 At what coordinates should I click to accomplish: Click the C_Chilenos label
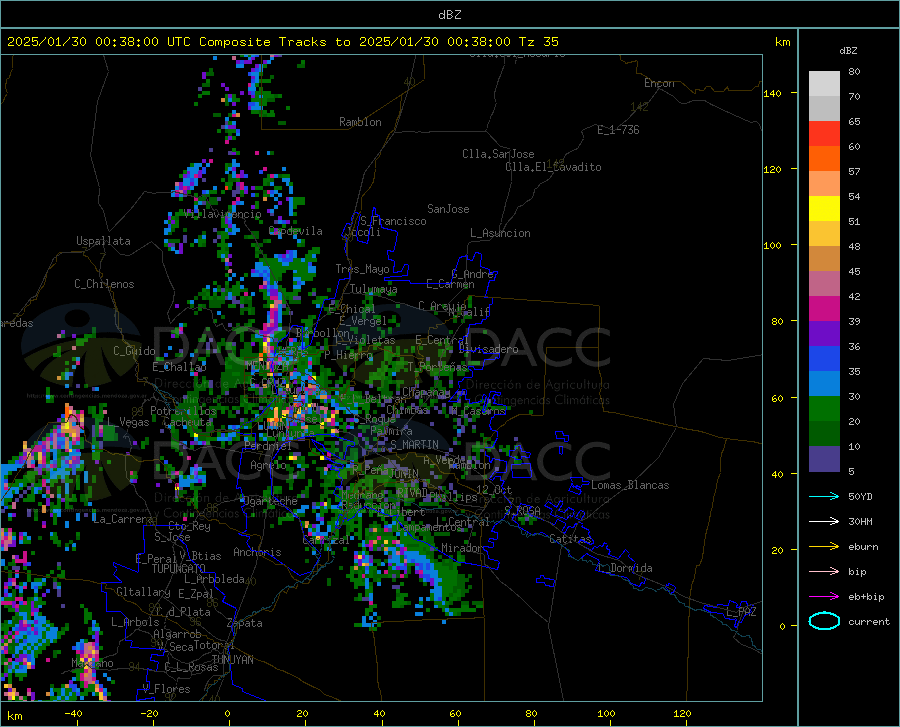104,284
